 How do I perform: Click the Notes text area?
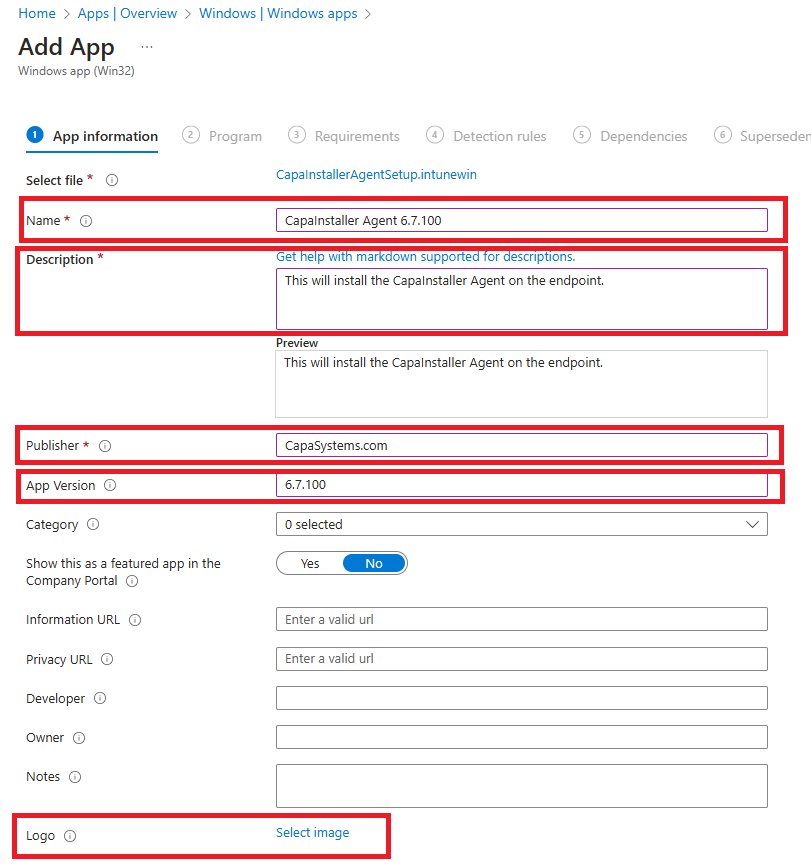point(521,786)
